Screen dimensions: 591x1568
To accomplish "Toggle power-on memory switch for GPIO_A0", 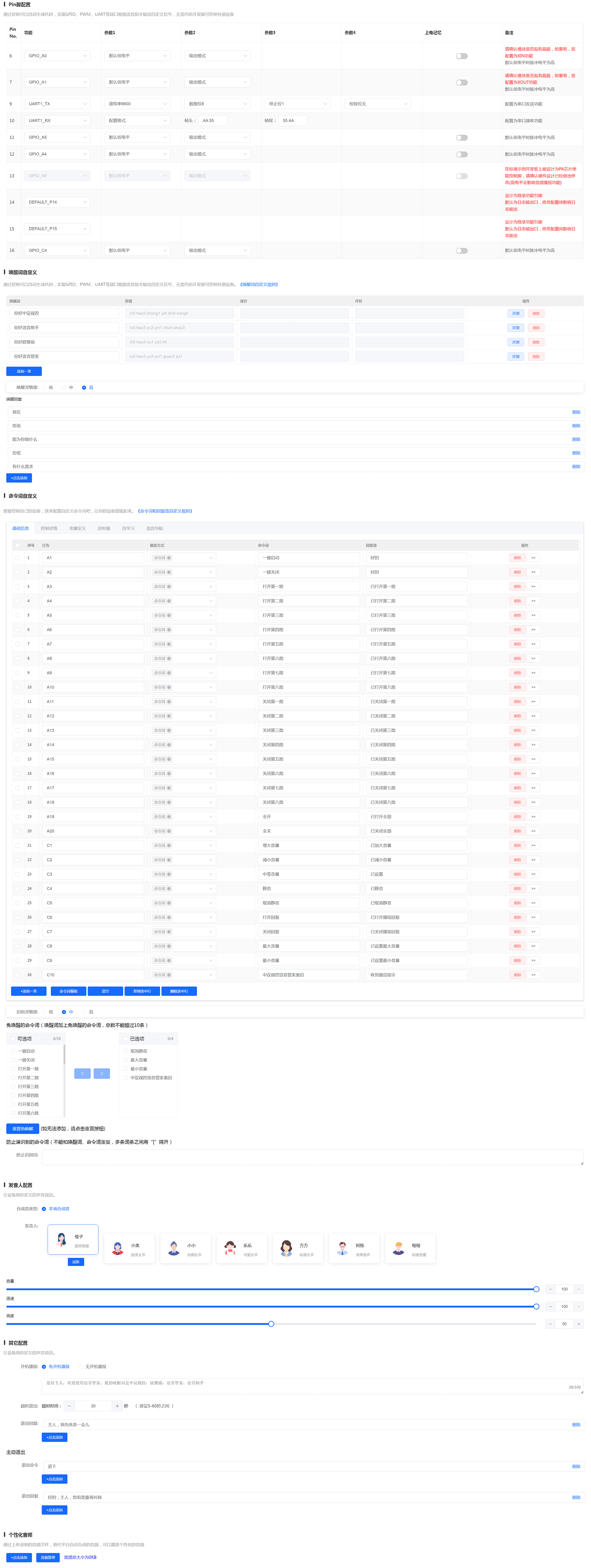I will (462, 56).
